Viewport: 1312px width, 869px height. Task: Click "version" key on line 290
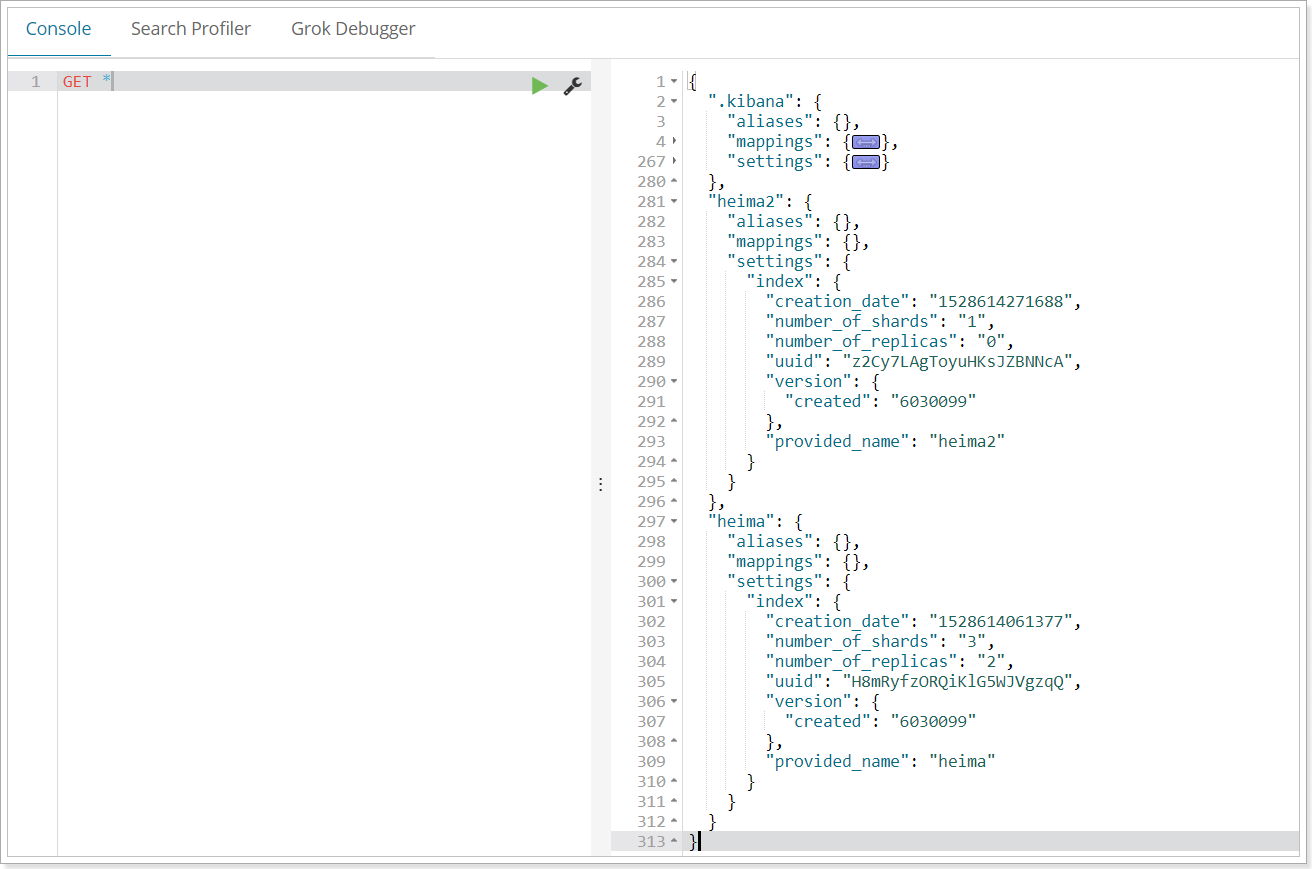coord(808,382)
